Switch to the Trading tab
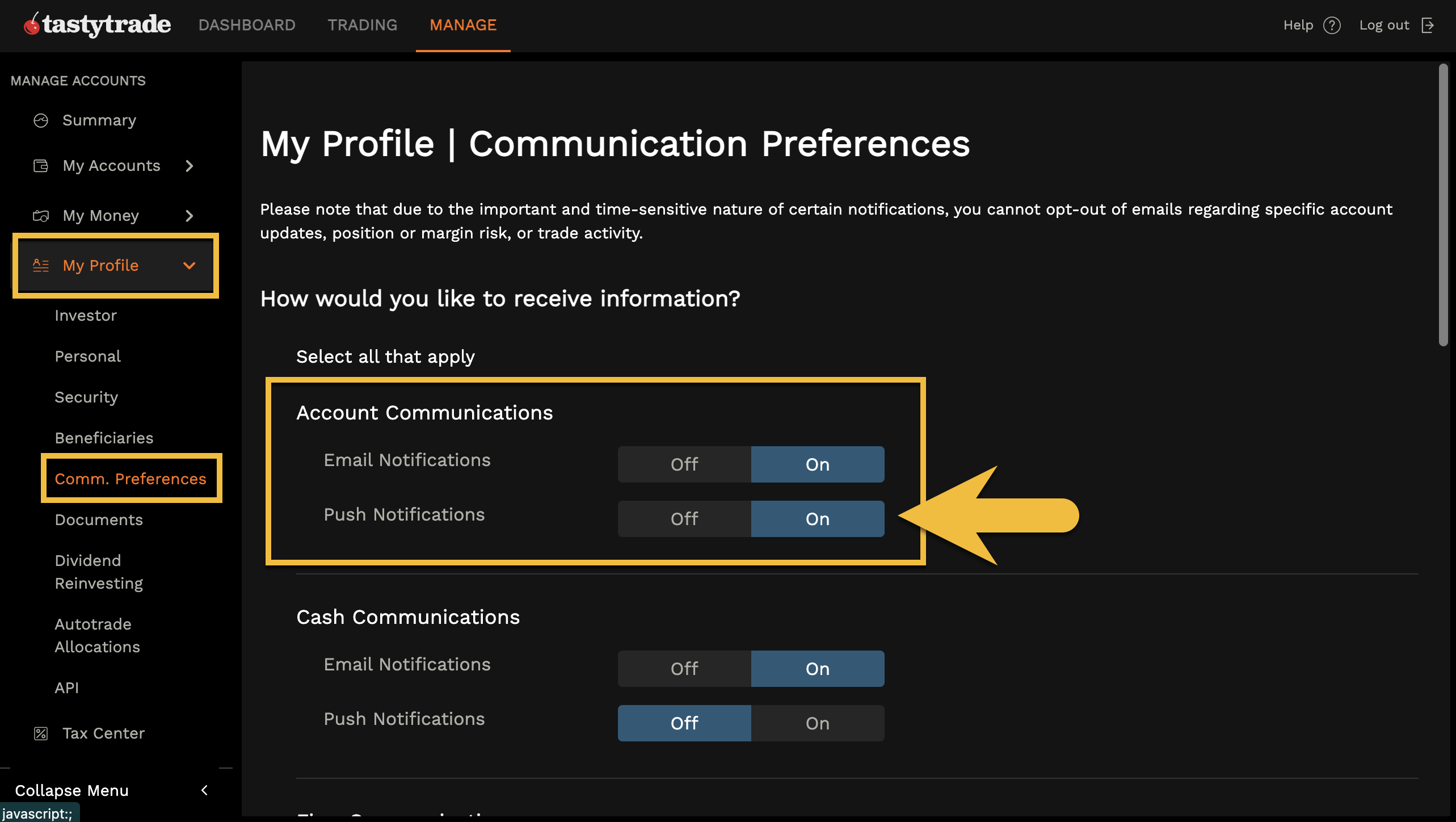 [362, 25]
